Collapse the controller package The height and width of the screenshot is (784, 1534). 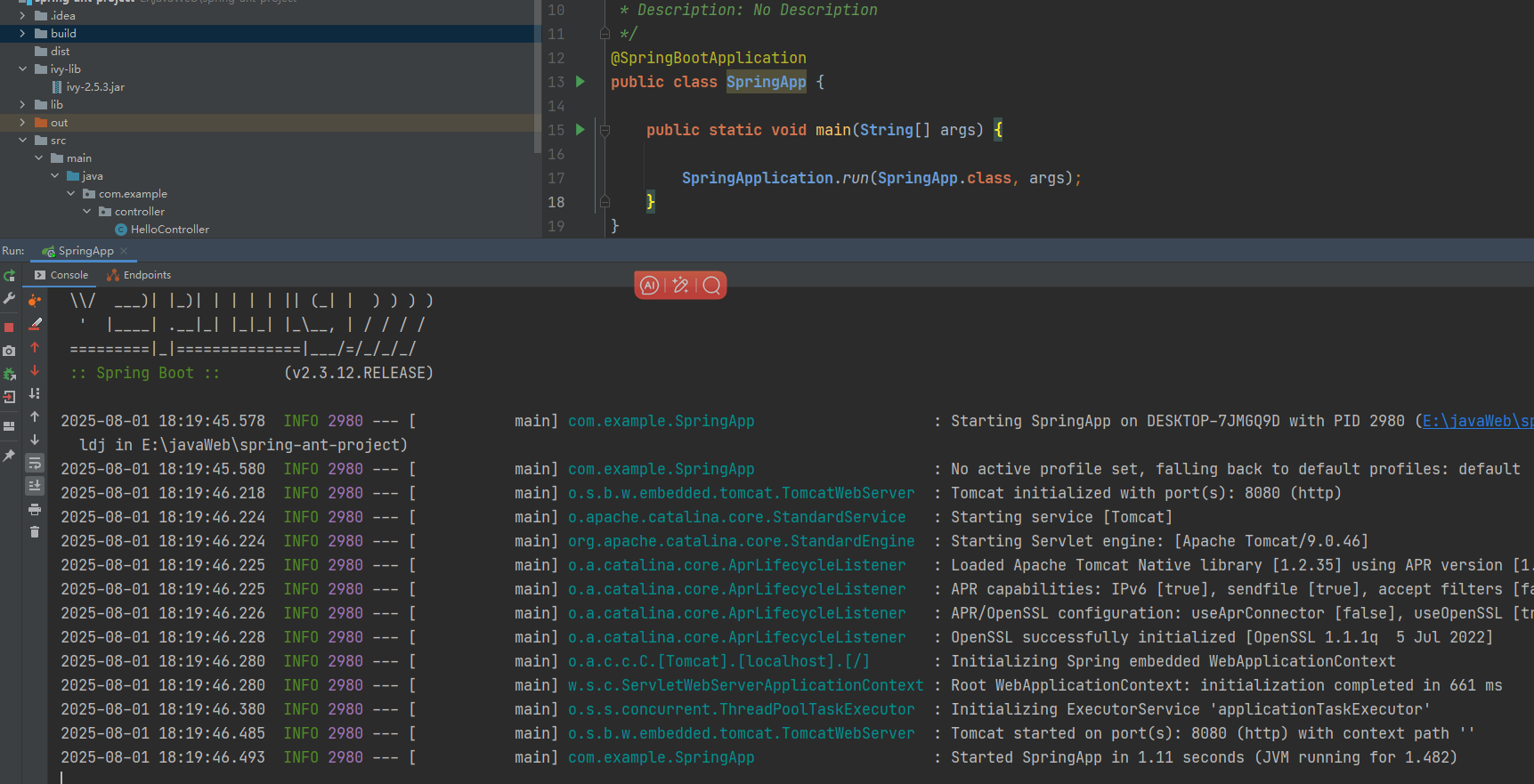(86, 212)
